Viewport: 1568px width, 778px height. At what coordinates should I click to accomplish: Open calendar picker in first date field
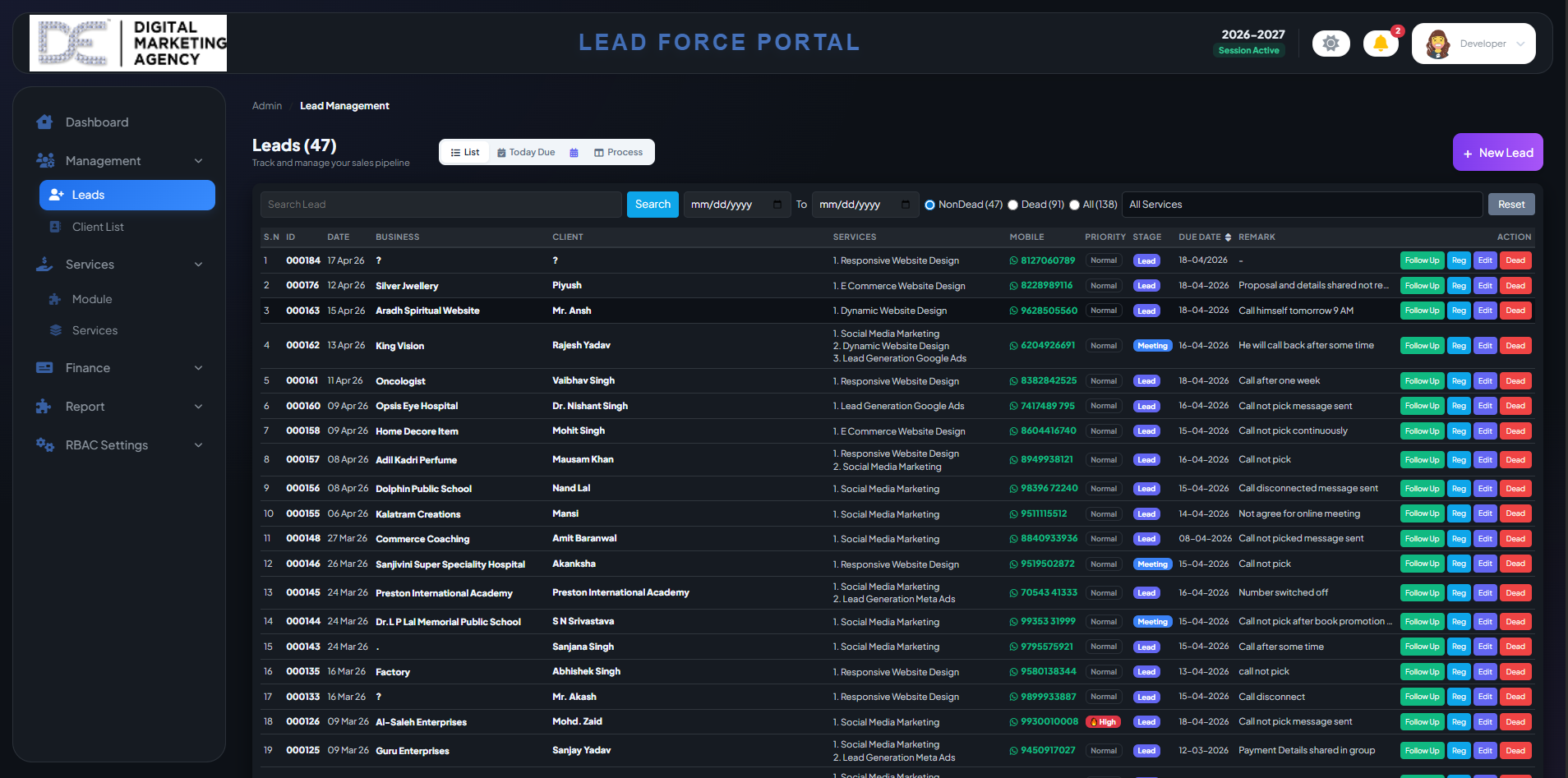click(x=777, y=205)
